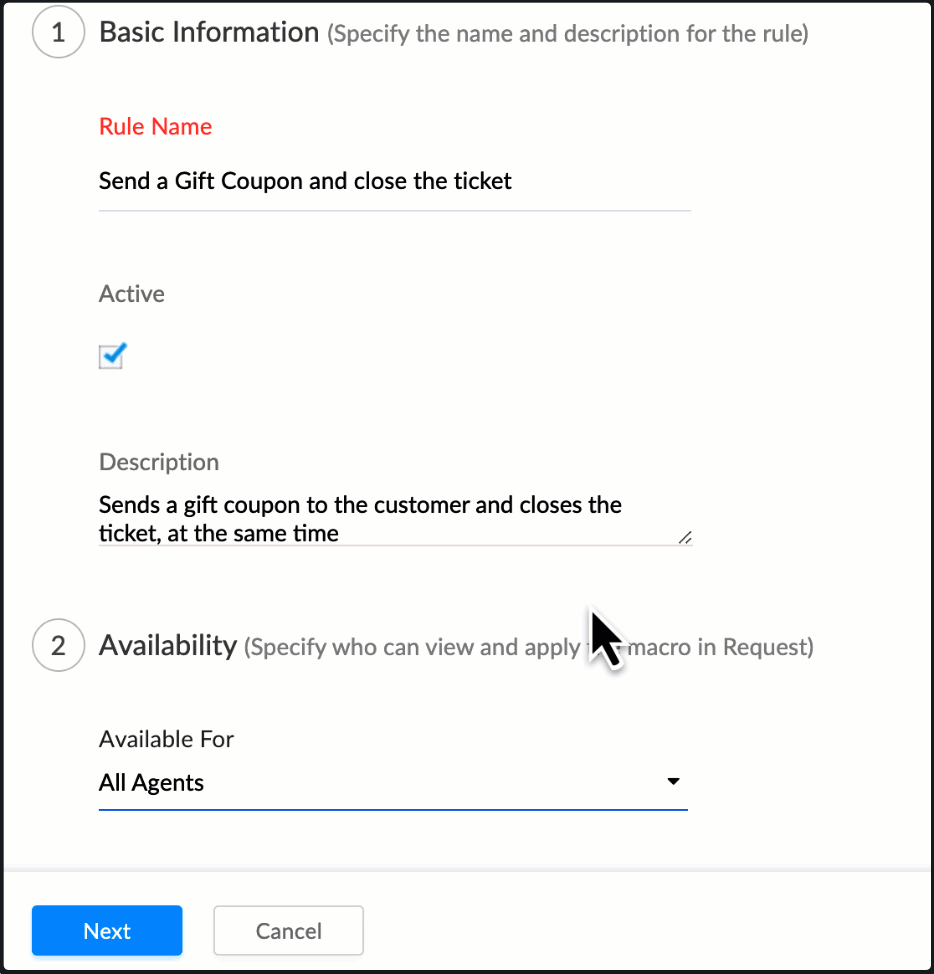Select the All Agents combo box
The image size is (934, 974).
(x=393, y=783)
